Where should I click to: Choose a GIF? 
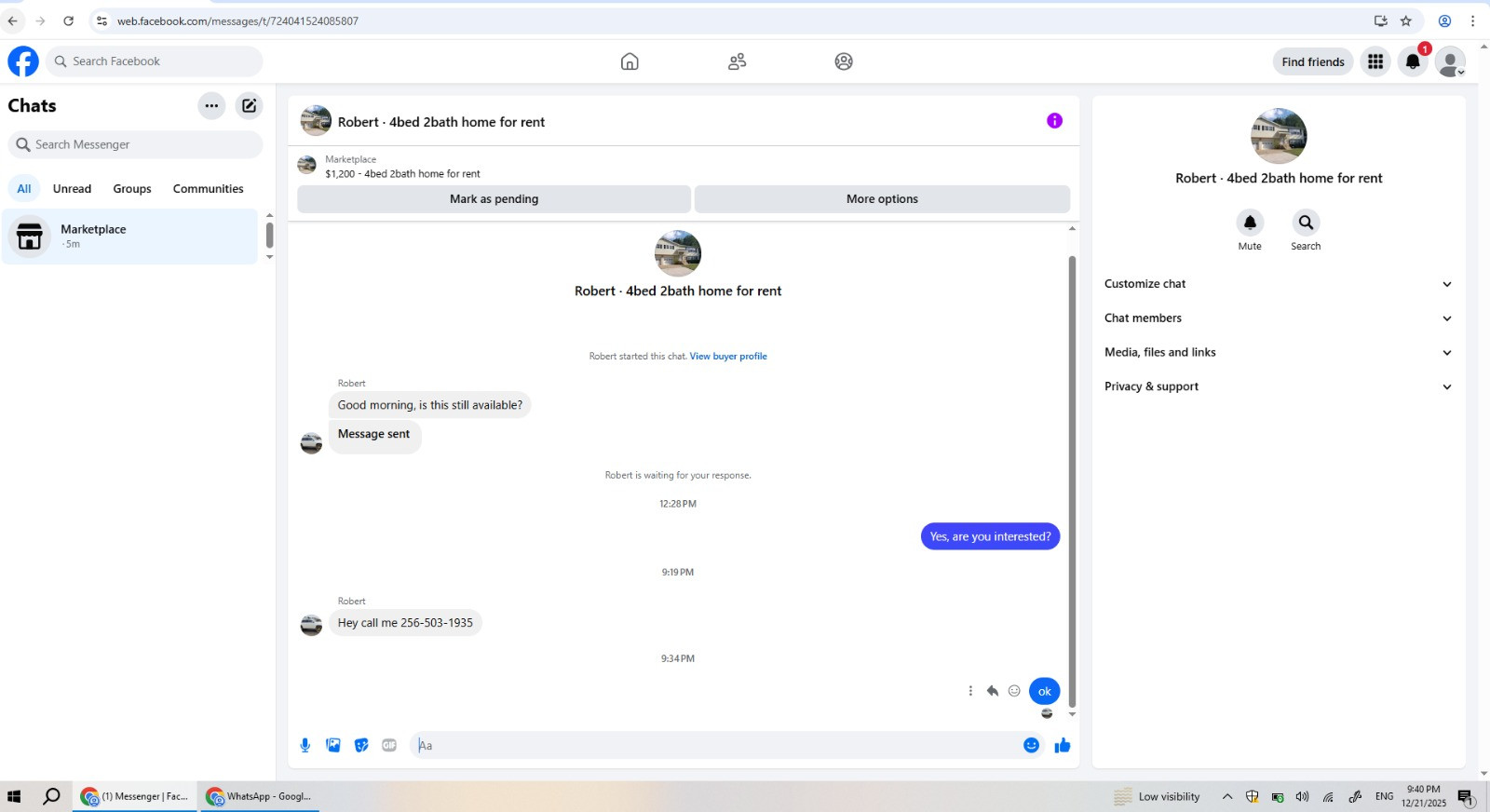[x=389, y=745]
